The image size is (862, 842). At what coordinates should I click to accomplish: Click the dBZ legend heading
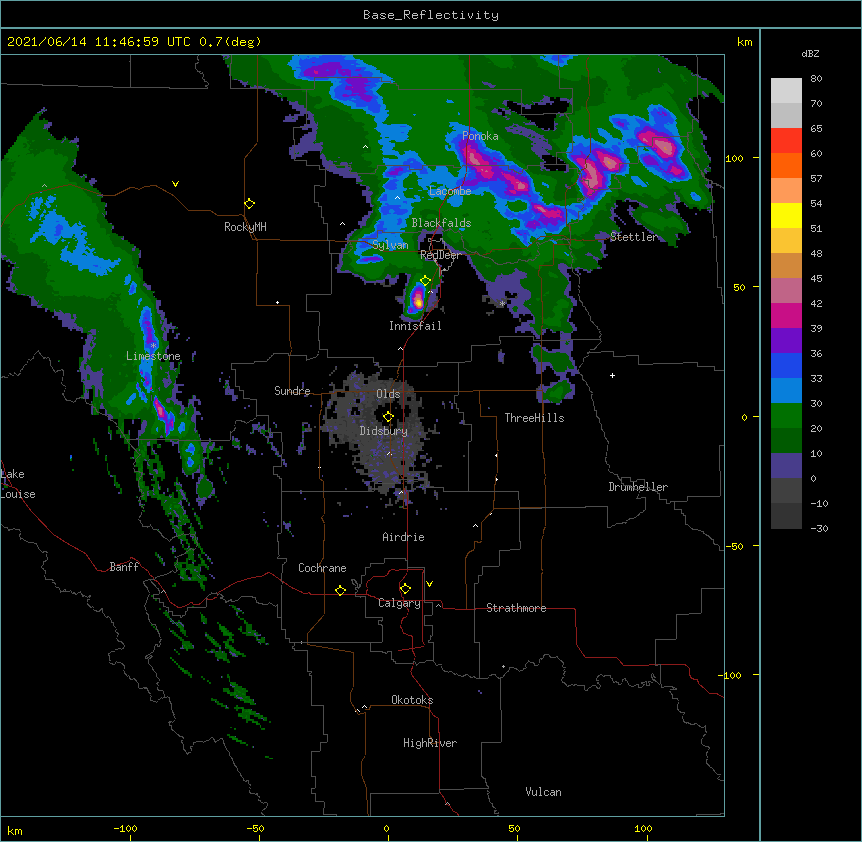click(x=810, y=53)
